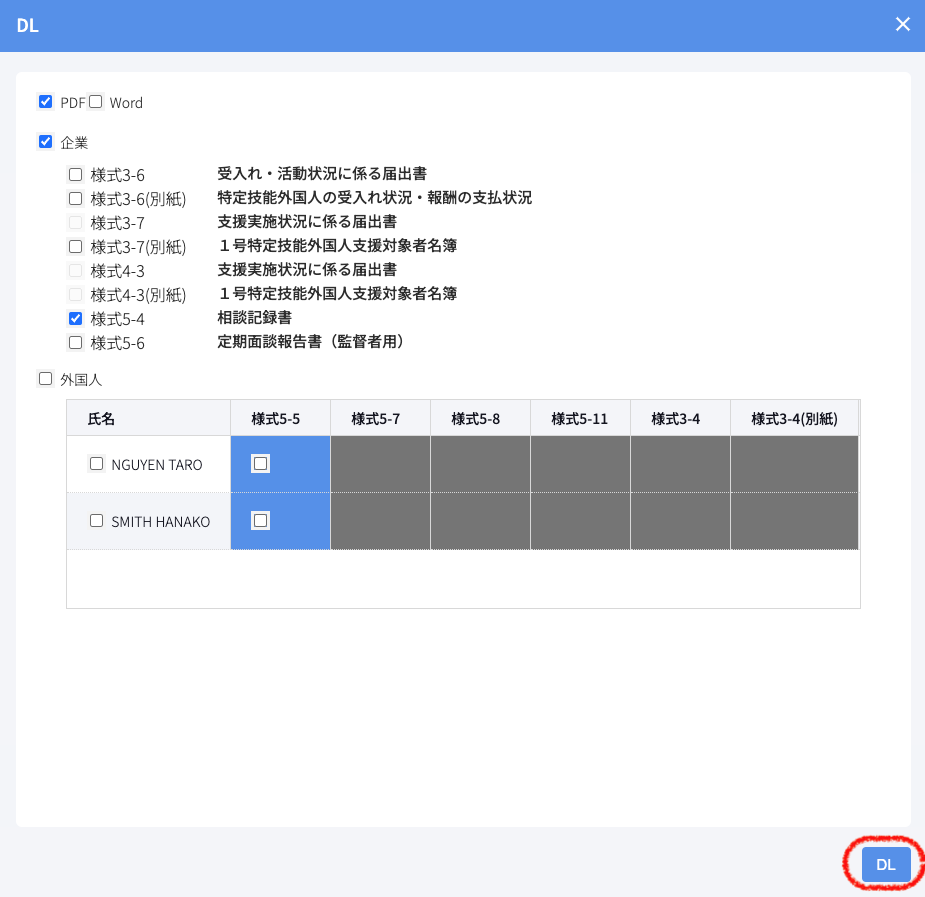Screen dimensions: 925x897
Task: Check 様式5-5 for NGUYEN TARO
Action: tap(260, 464)
